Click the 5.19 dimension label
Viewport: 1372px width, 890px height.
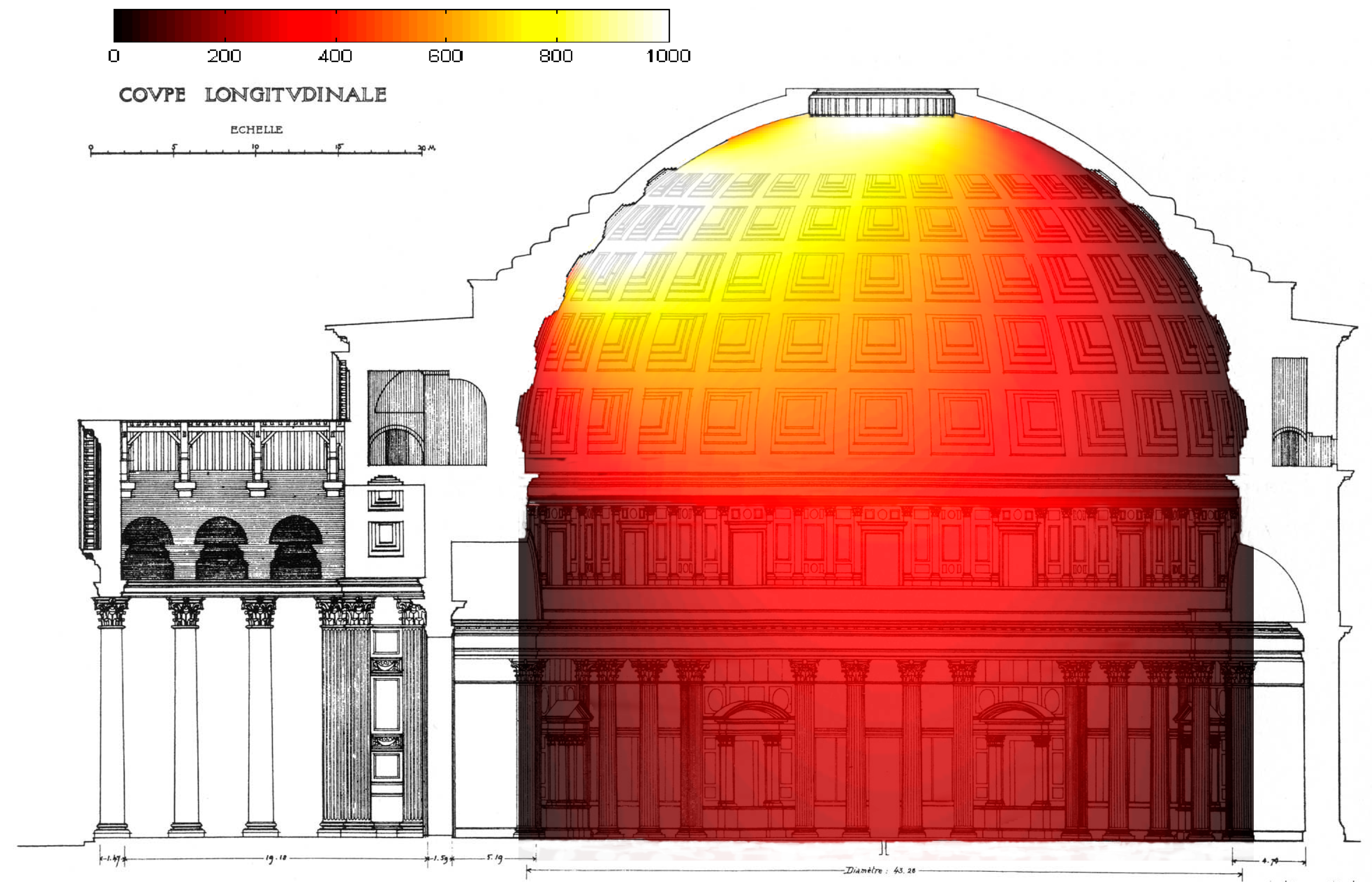pyautogui.click(x=495, y=857)
